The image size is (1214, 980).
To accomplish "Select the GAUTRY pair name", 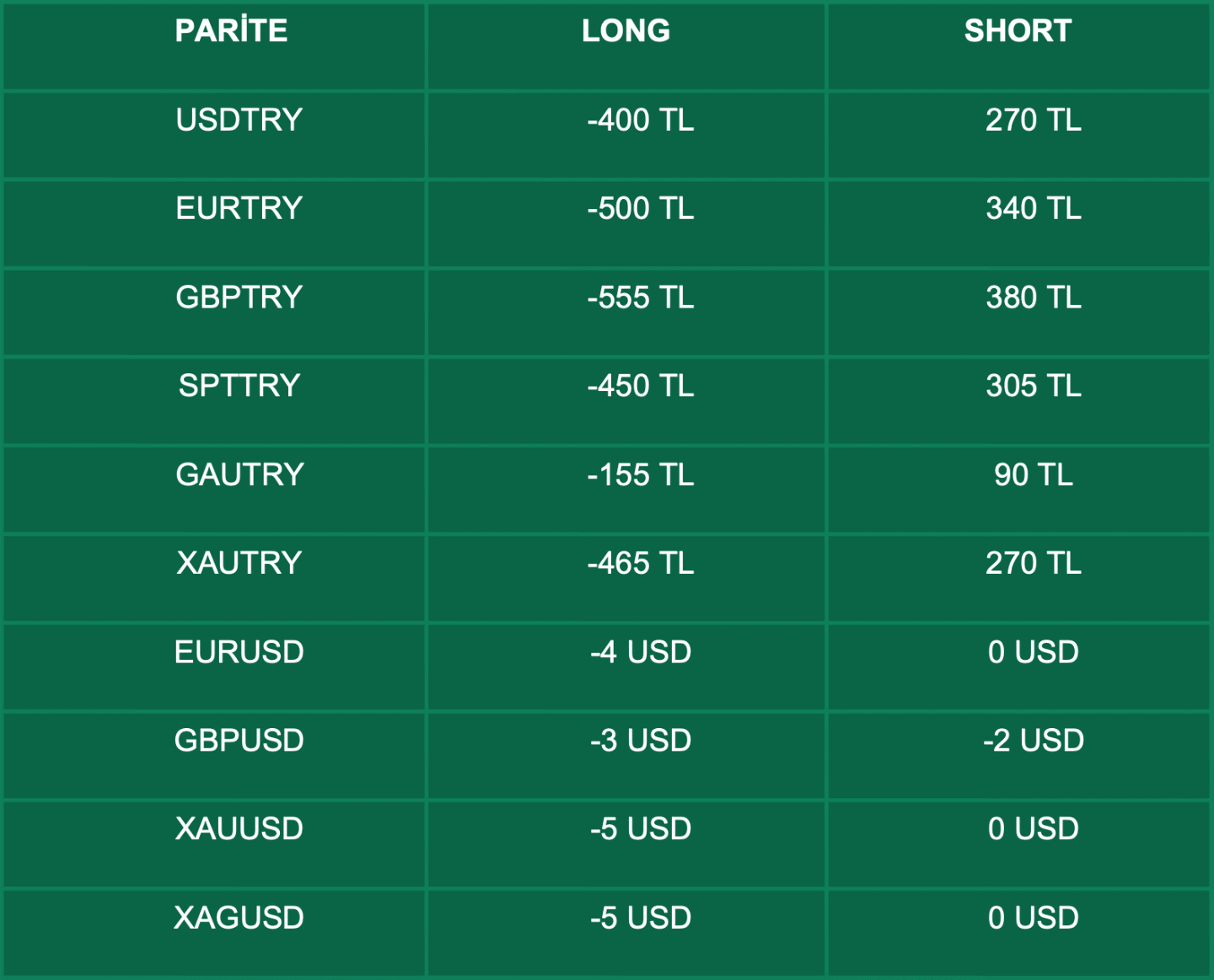I will [239, 474].
